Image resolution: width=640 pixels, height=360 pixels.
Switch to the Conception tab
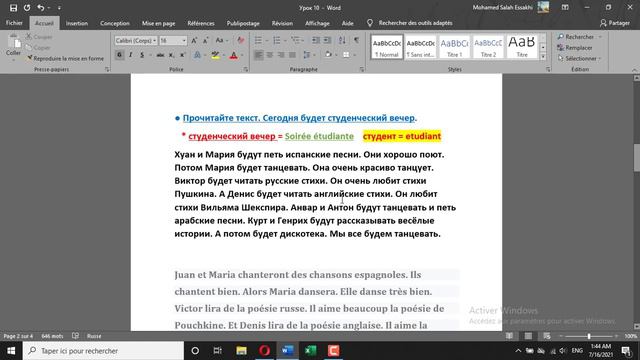[x=115, y=23]
